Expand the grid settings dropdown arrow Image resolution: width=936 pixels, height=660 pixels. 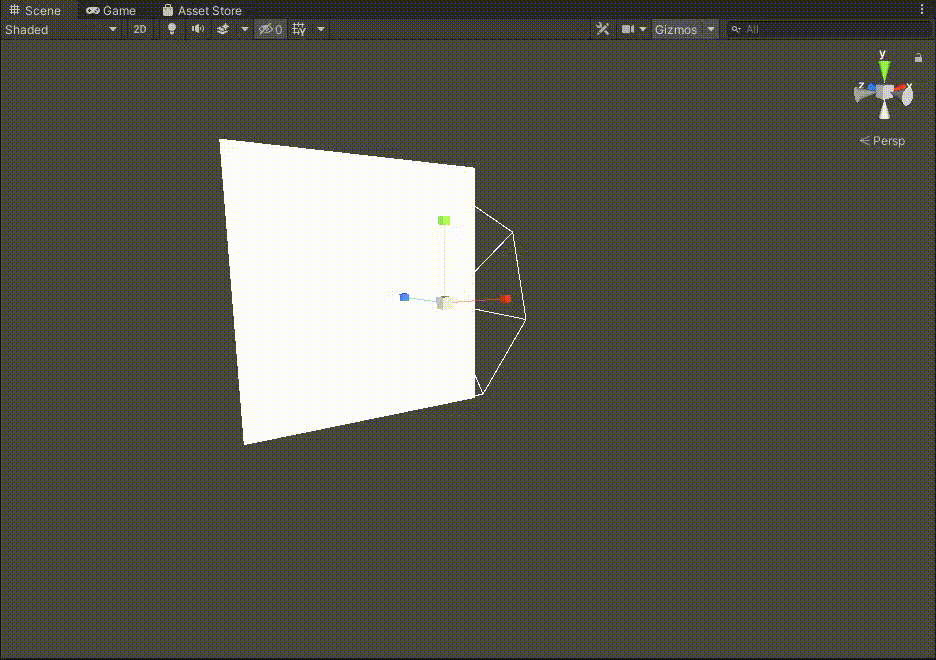click(321, 29)
